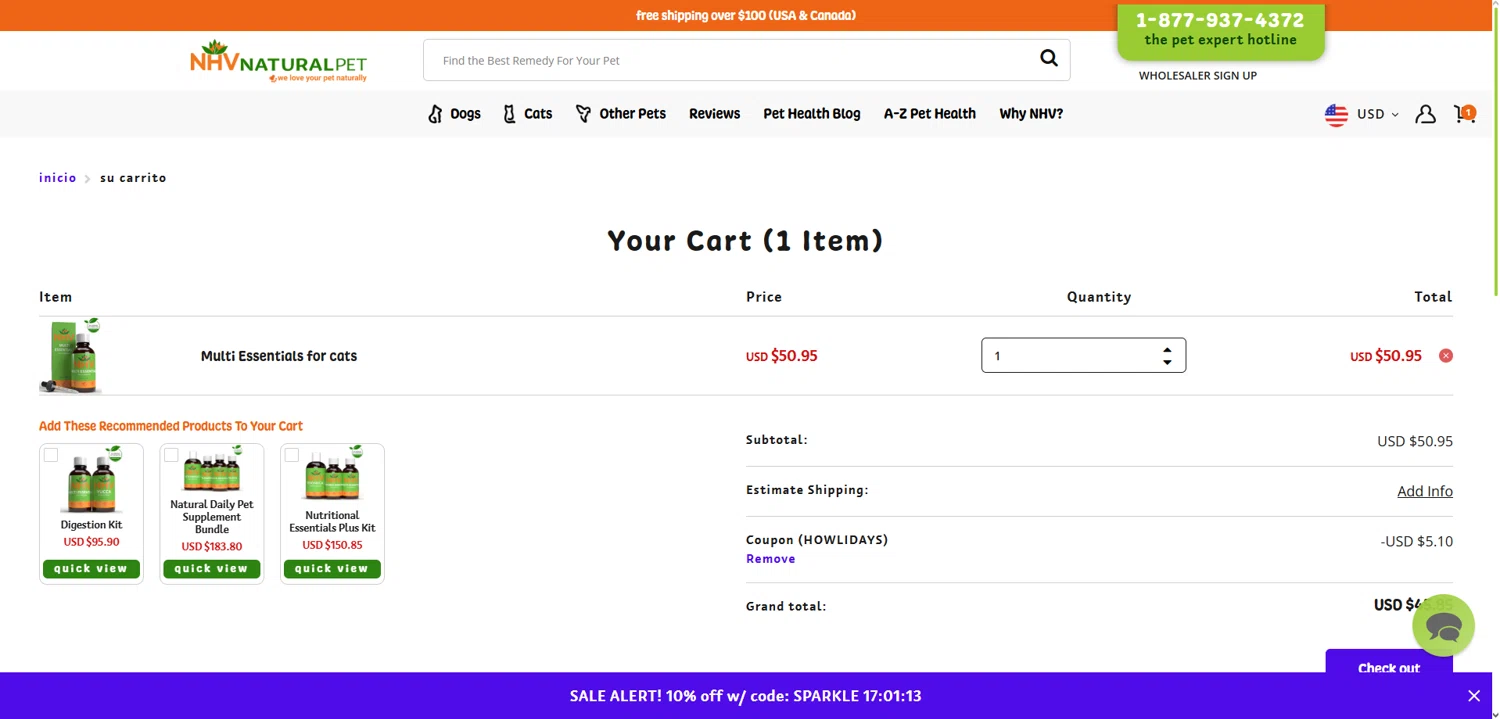The width and height of the screenshot is (1500, 719).
Task: Open the USD currency dropdown
Action: 1377,114
